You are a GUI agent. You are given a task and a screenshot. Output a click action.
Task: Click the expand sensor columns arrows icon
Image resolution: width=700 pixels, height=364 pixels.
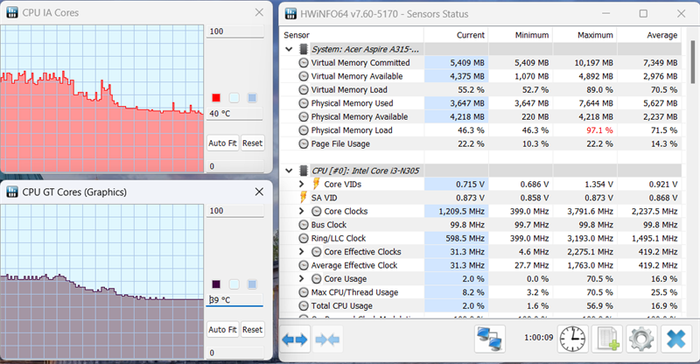295,340
